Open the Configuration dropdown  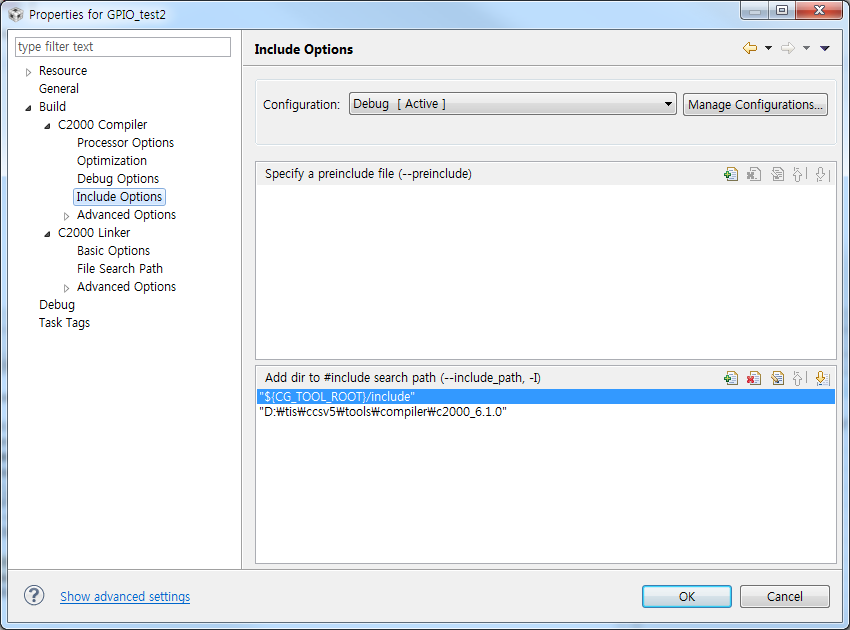coord(667,103)
